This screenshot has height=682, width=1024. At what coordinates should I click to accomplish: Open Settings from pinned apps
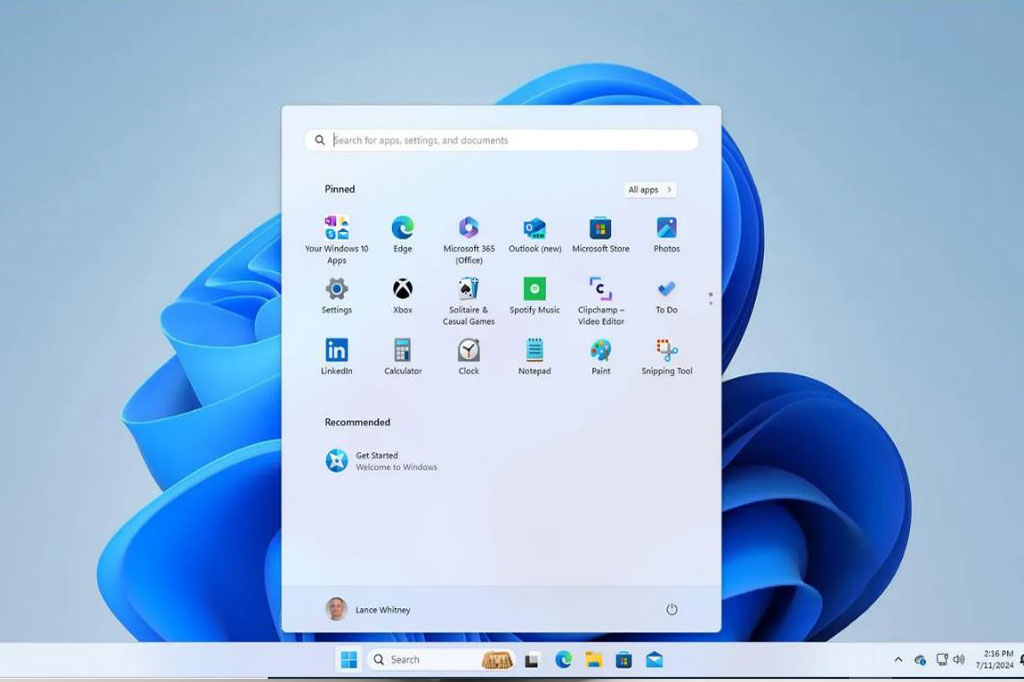point(336,295)
